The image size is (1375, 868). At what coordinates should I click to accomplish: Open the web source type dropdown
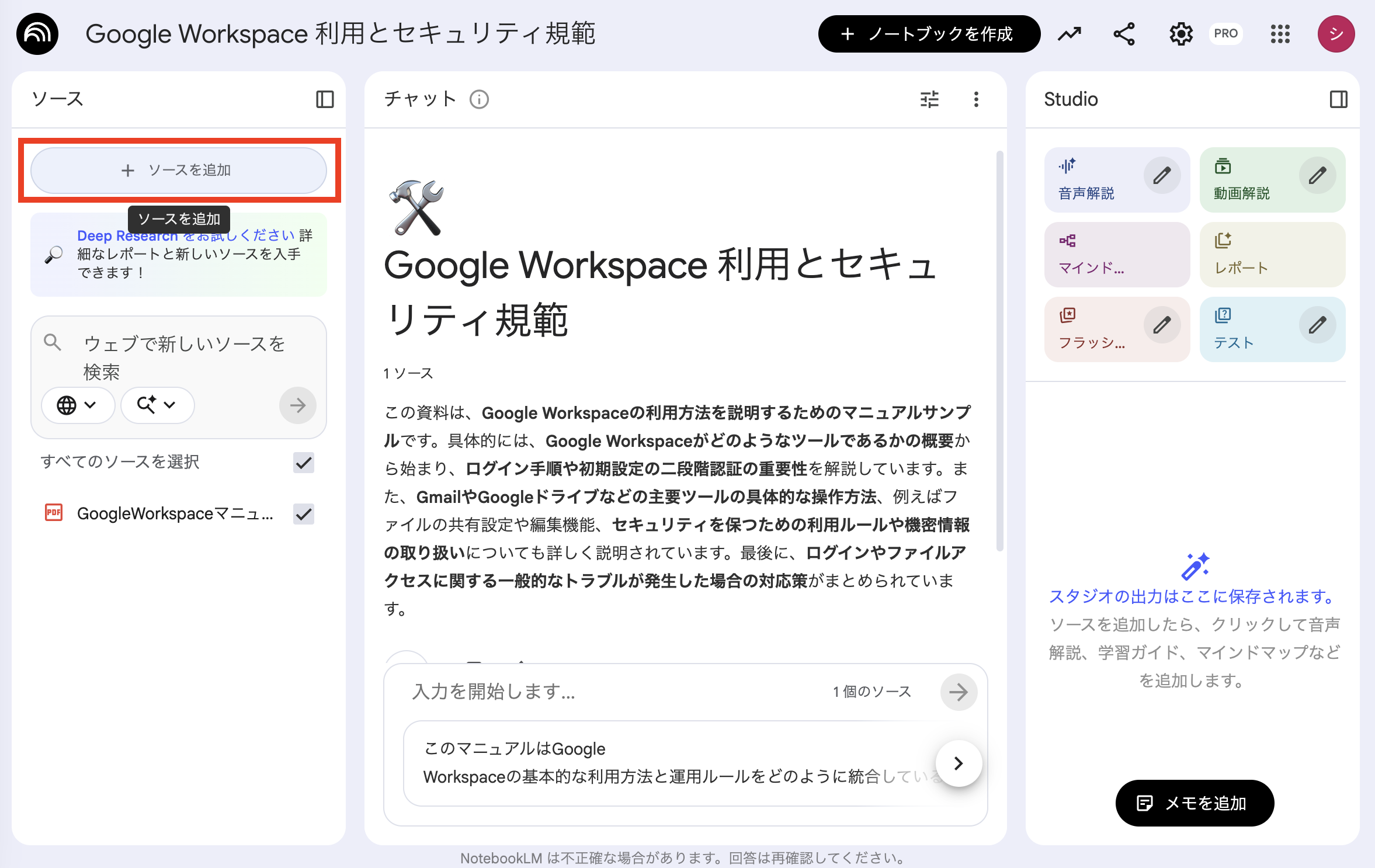tap(78, 405)
